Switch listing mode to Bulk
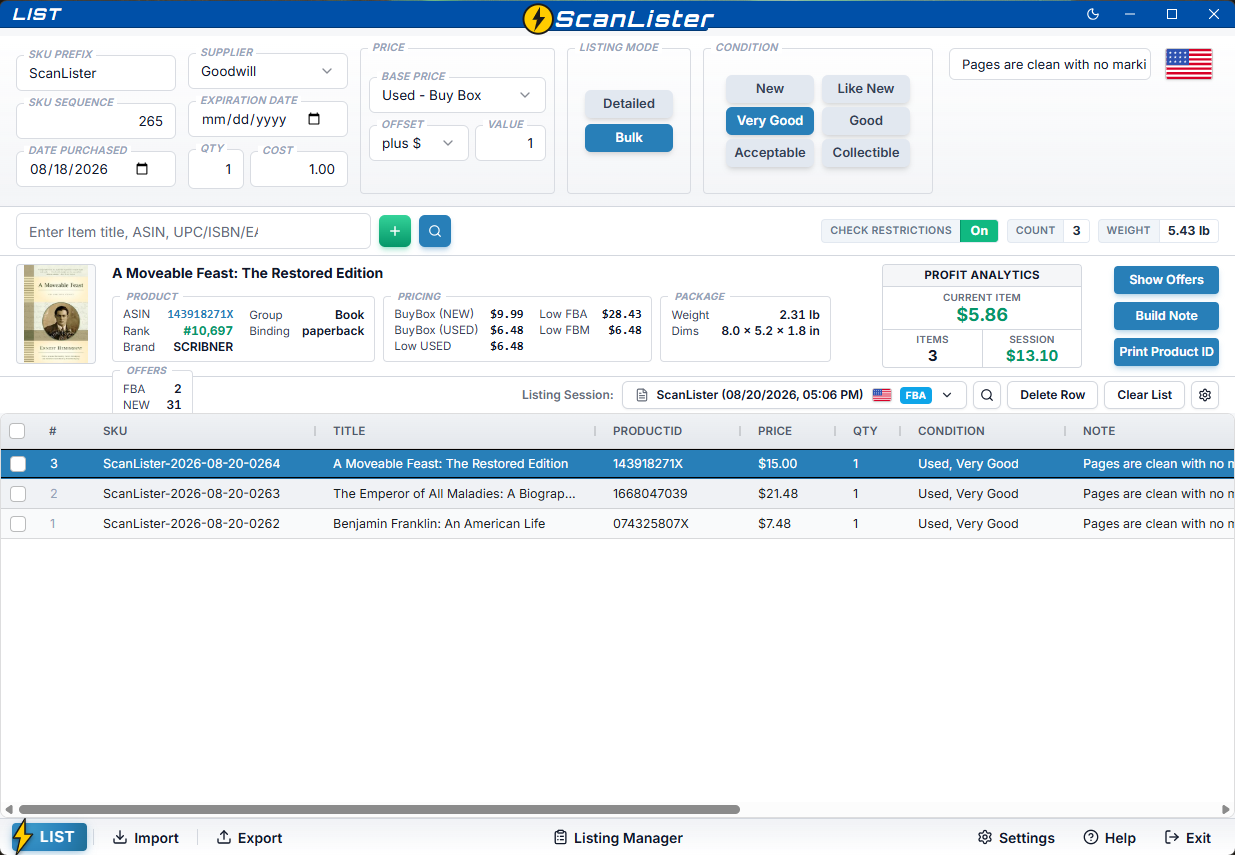Screen dimensions: 1235x855 pyautogui.click(x=629, y=138)
